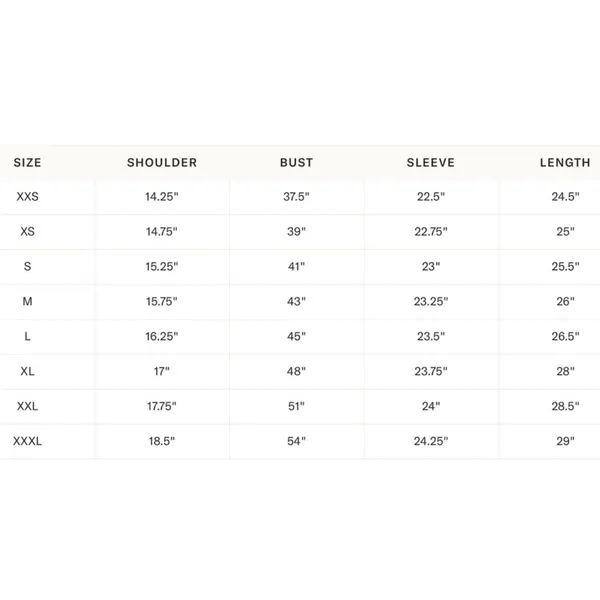Click the 14.25" shoulder value for XXS
This screenshot has width=600, height=600.
(x=162, y=197)
